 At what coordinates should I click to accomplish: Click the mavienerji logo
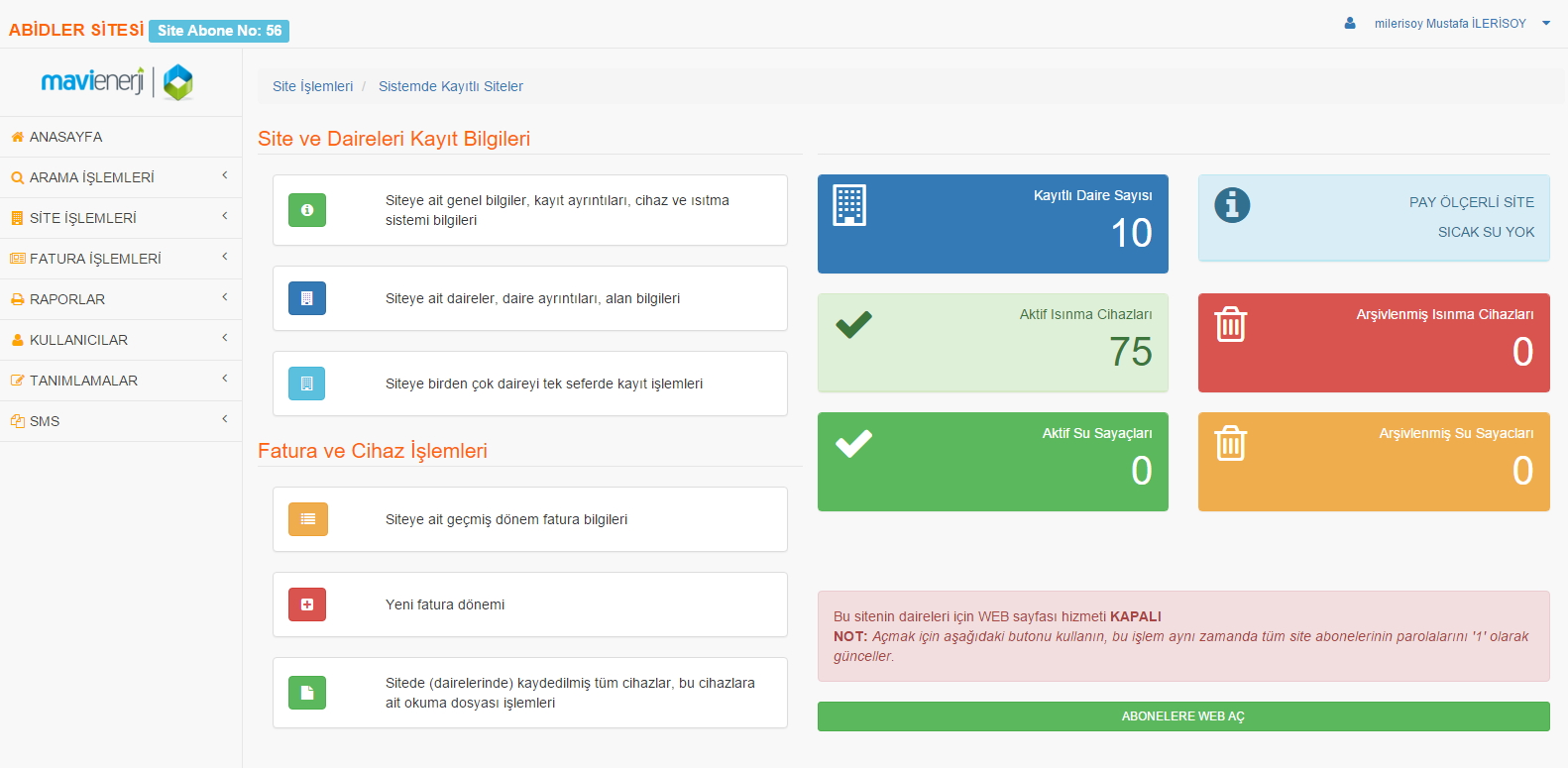pos(117,82)
